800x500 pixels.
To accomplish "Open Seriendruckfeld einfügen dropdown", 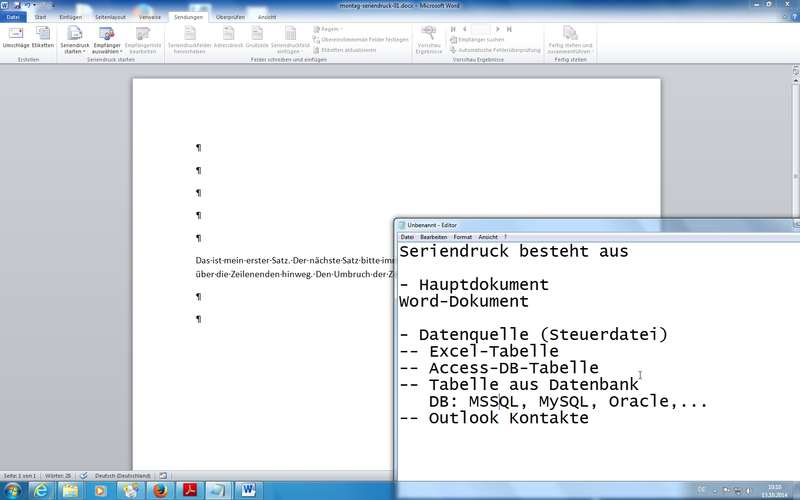I will click(290, 41).
